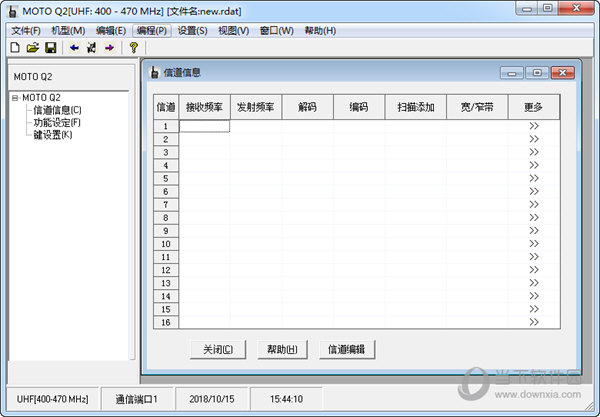
Task: Click the 编码 column header
Action: pyautogui.click(x=359, y=107)
